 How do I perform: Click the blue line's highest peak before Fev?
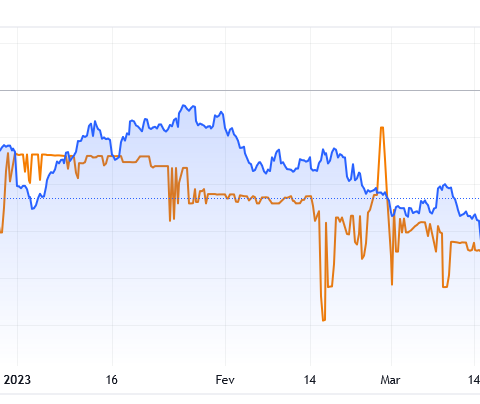point(183,106)
